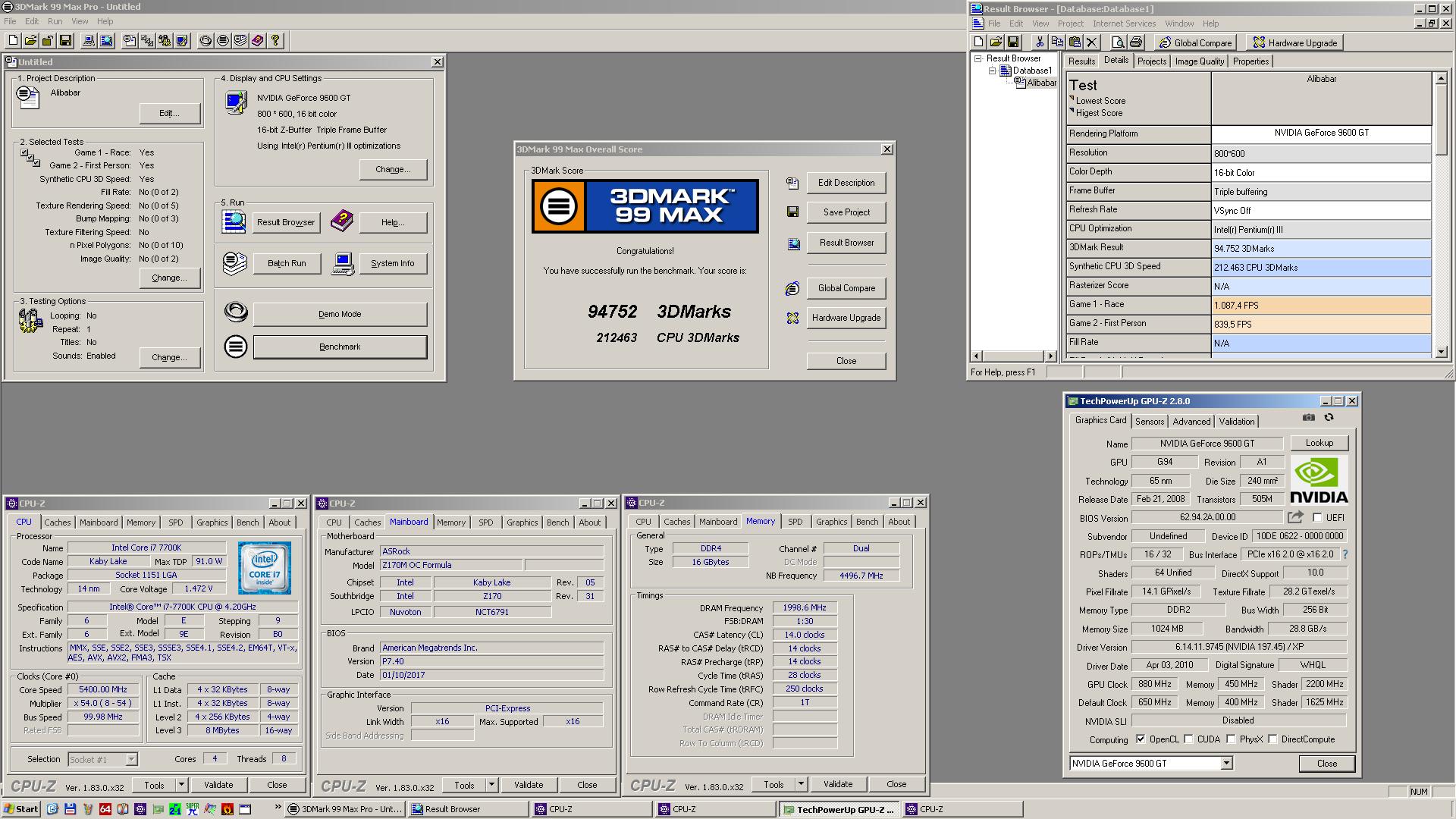Click the Print icon in Result Browser toolbar

[x=1135, y=42]
